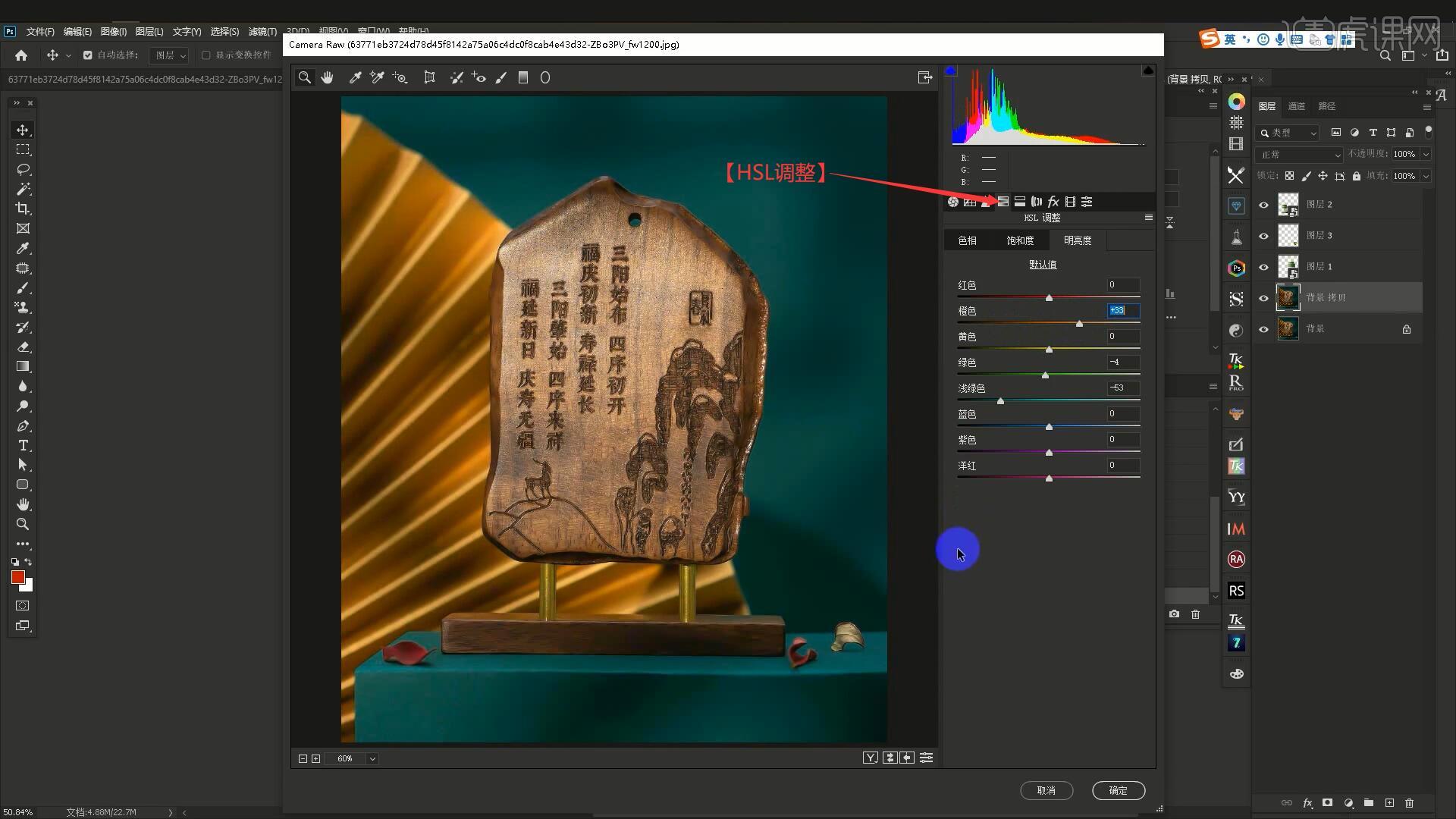The width and height of the screenshot is (1456, 819).
Task: Click the delete layer trash icon
Action: pos(1409,802)
